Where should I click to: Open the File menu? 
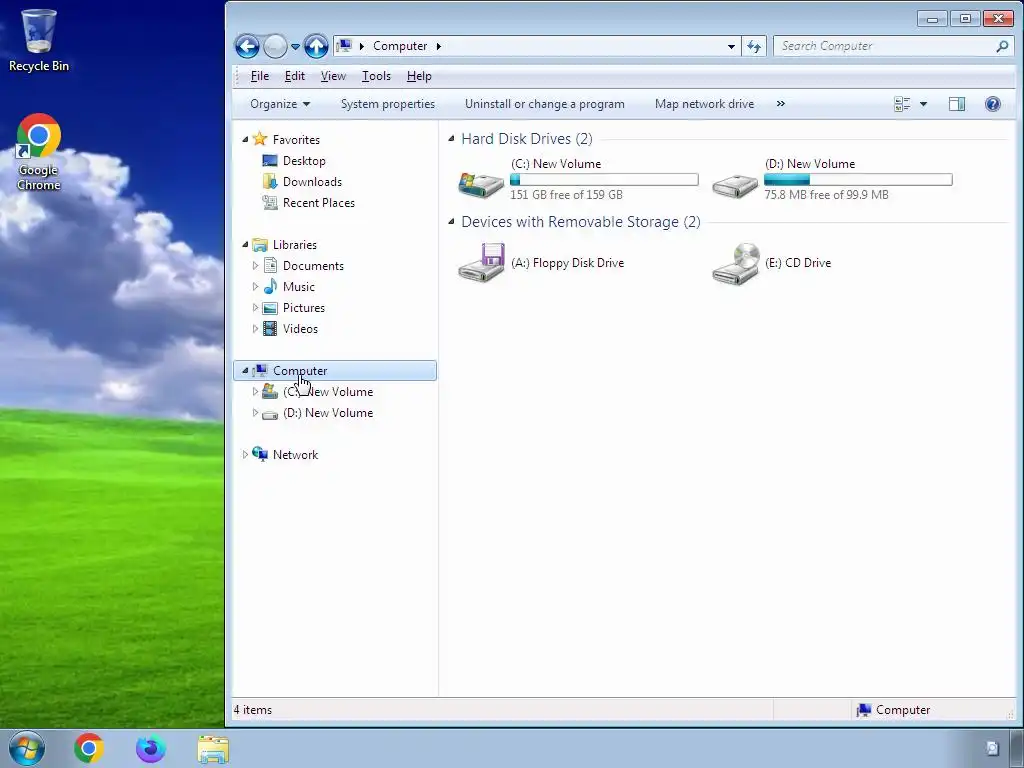pyautogui.click(x=260, y=76)
